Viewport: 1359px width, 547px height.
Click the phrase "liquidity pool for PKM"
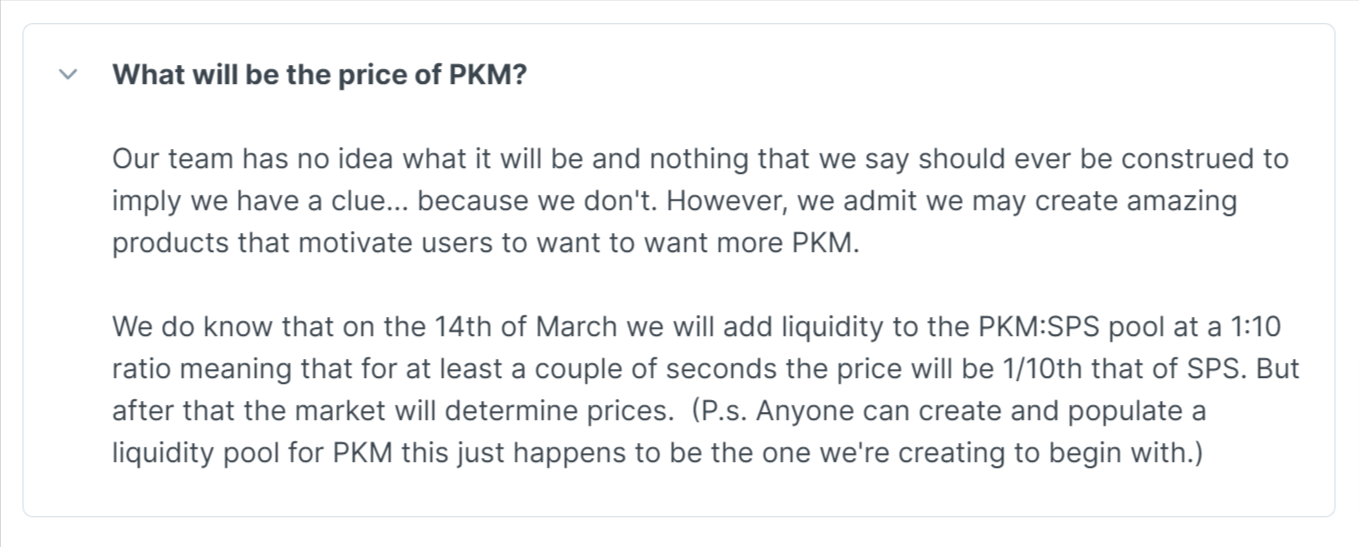253,453
